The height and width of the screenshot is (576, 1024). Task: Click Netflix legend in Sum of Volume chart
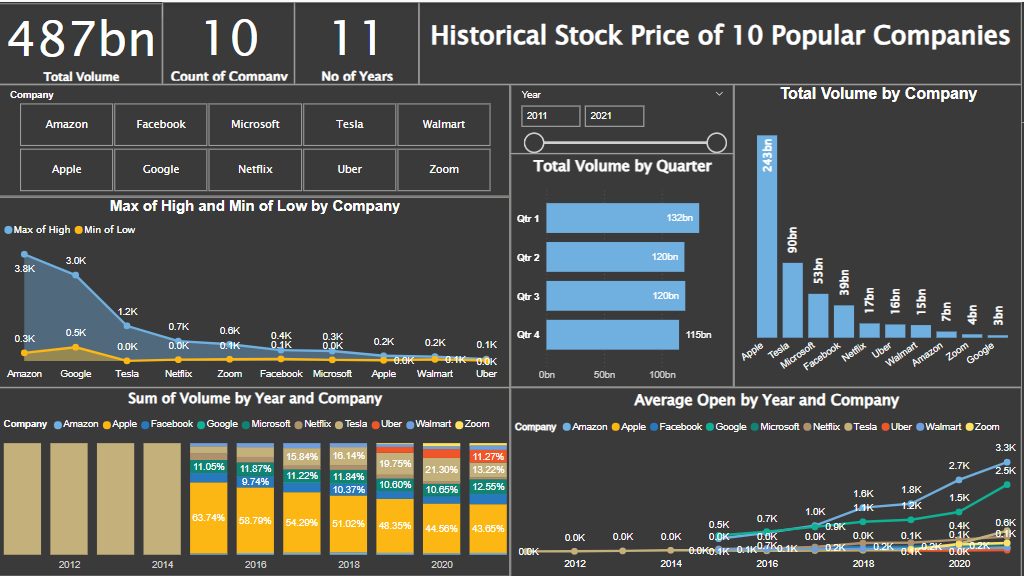coord(313,424)
